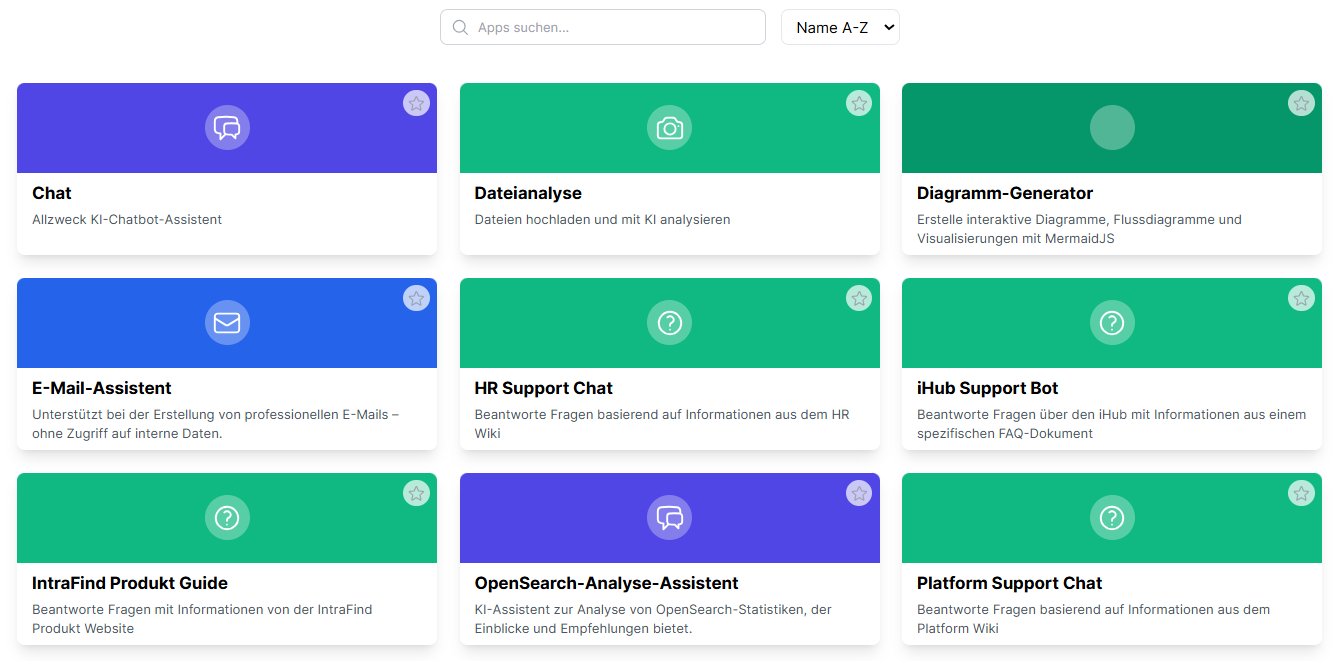Click the question mark icon on HR Support Chat
This screenshot has width=1337, height=661.
[x=669, y=322]
